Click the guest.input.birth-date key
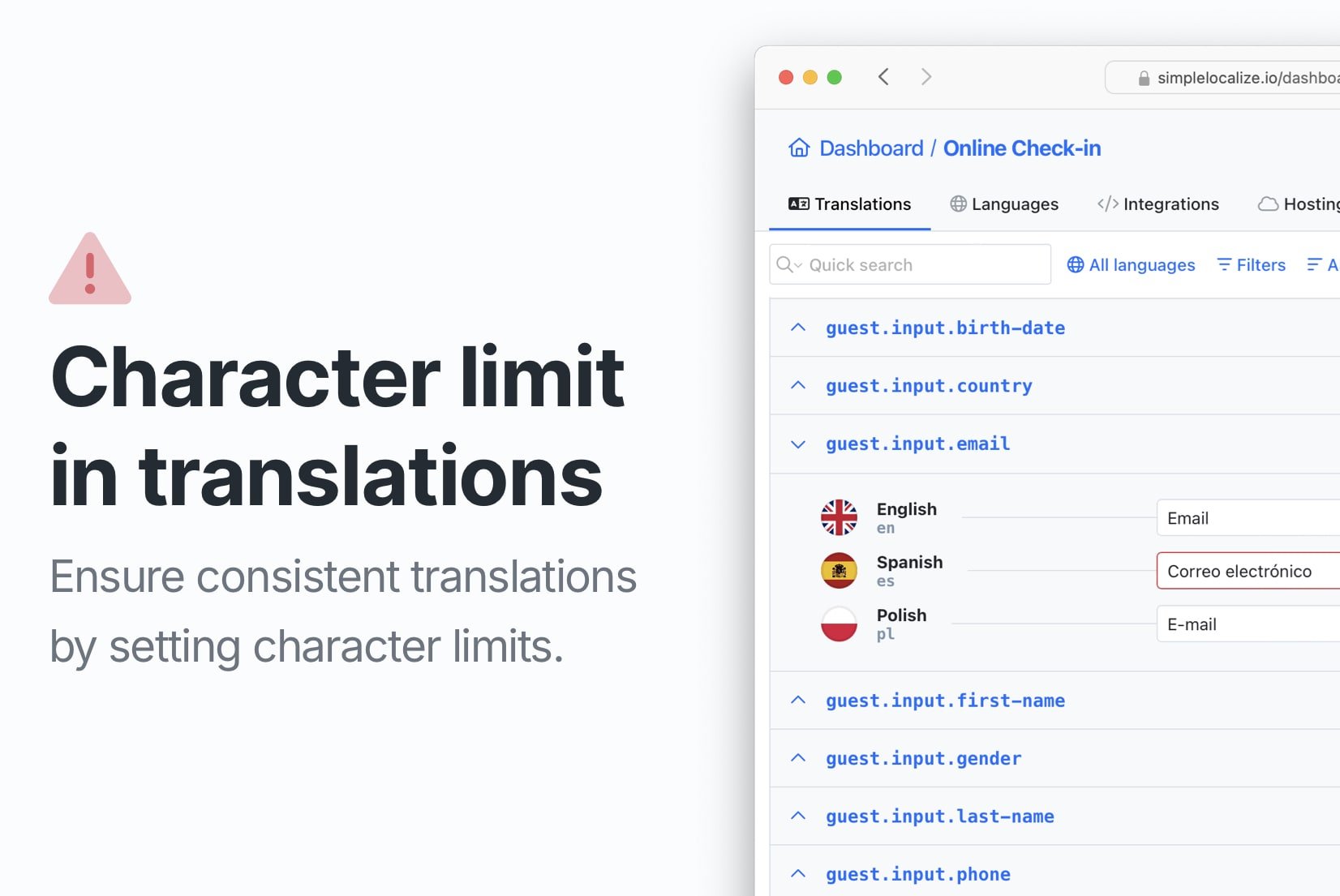 tap(946, 328)
